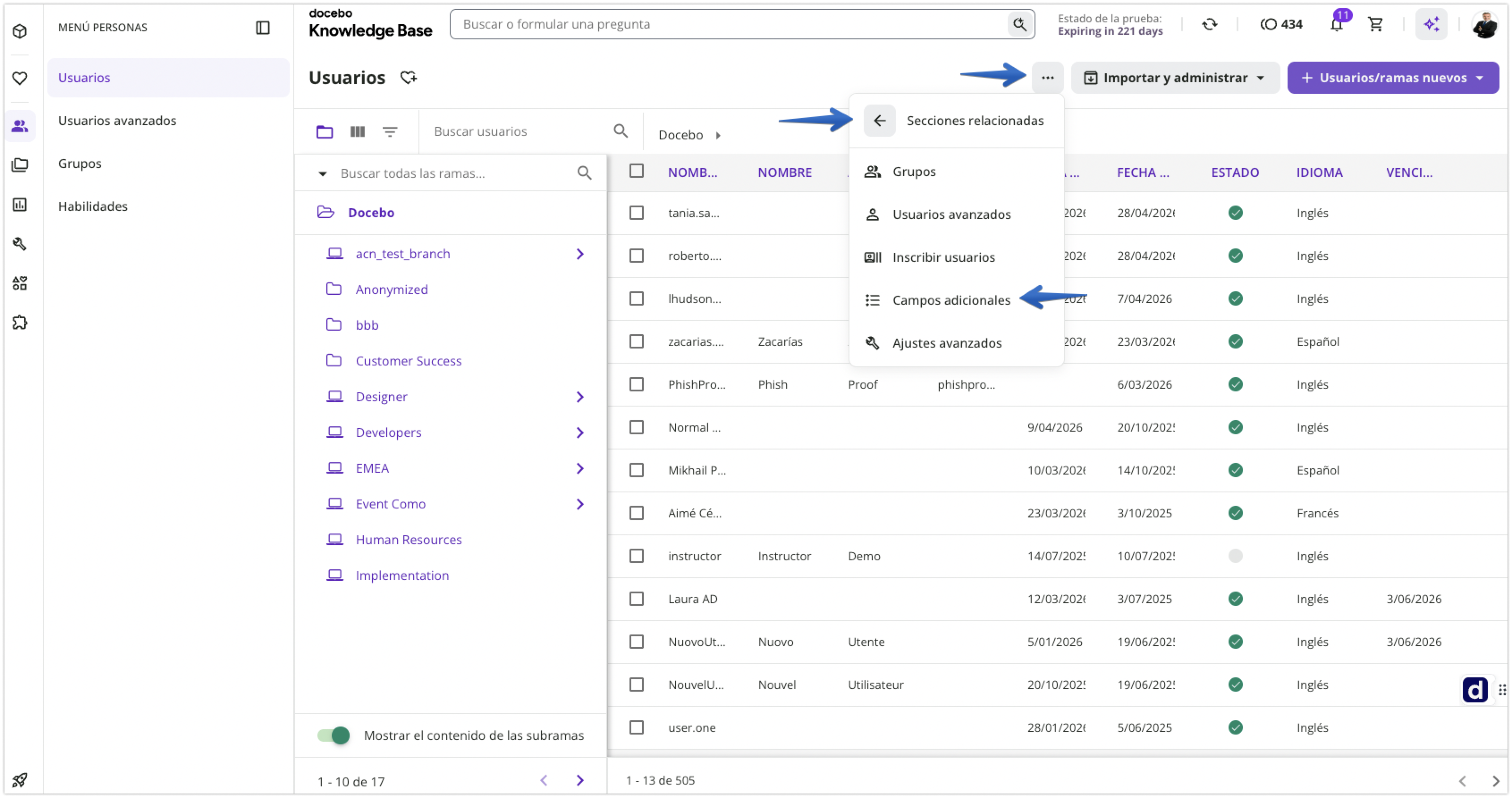Open Usuarios avanzados in left sidebar
This screenshot has height=798, width=1512.
tap(168, 120)
